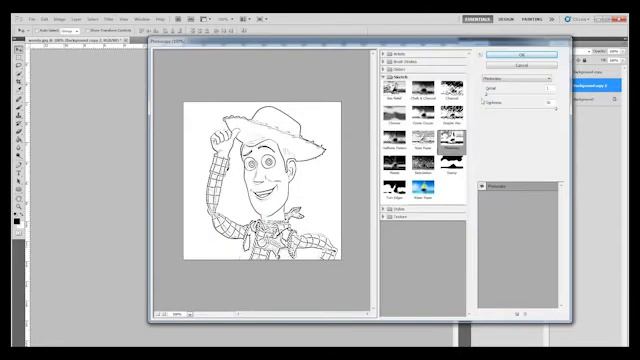The width and height of the screenshot is (640, 360).
Task: Open the Filter menu
Action: click(x=109, y=19)
